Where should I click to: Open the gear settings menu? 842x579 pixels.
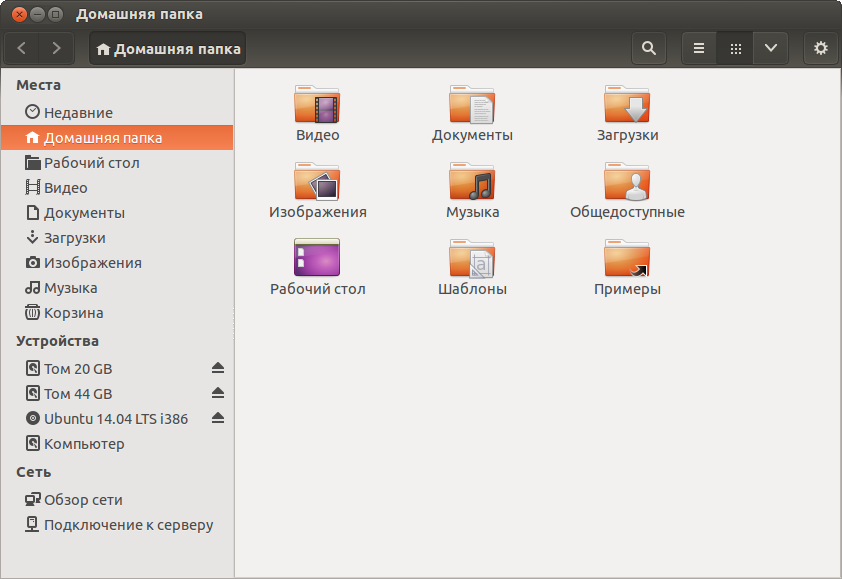pyautogui.click(x=821, y=48)
